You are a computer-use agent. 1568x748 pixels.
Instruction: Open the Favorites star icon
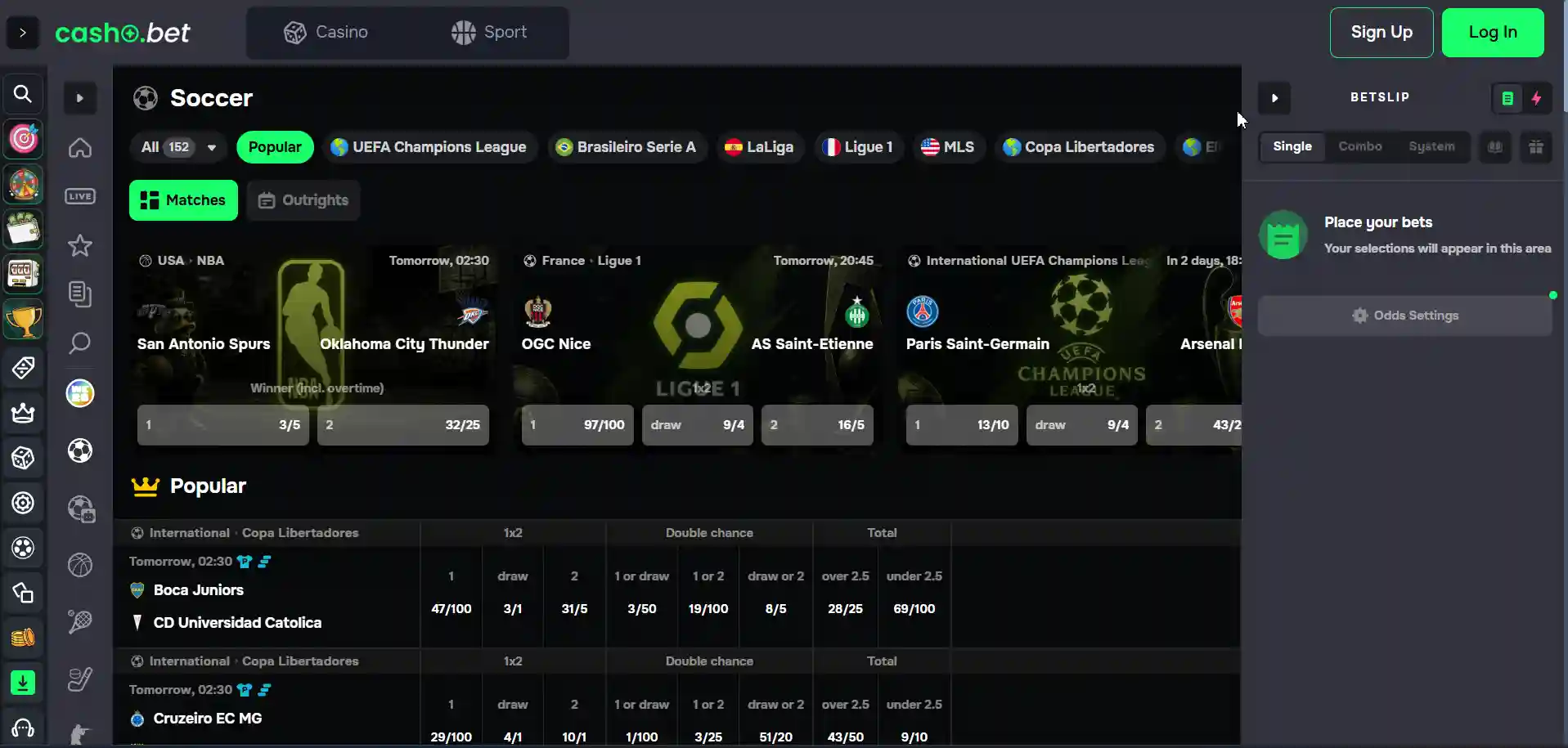(x=80, y=245)
